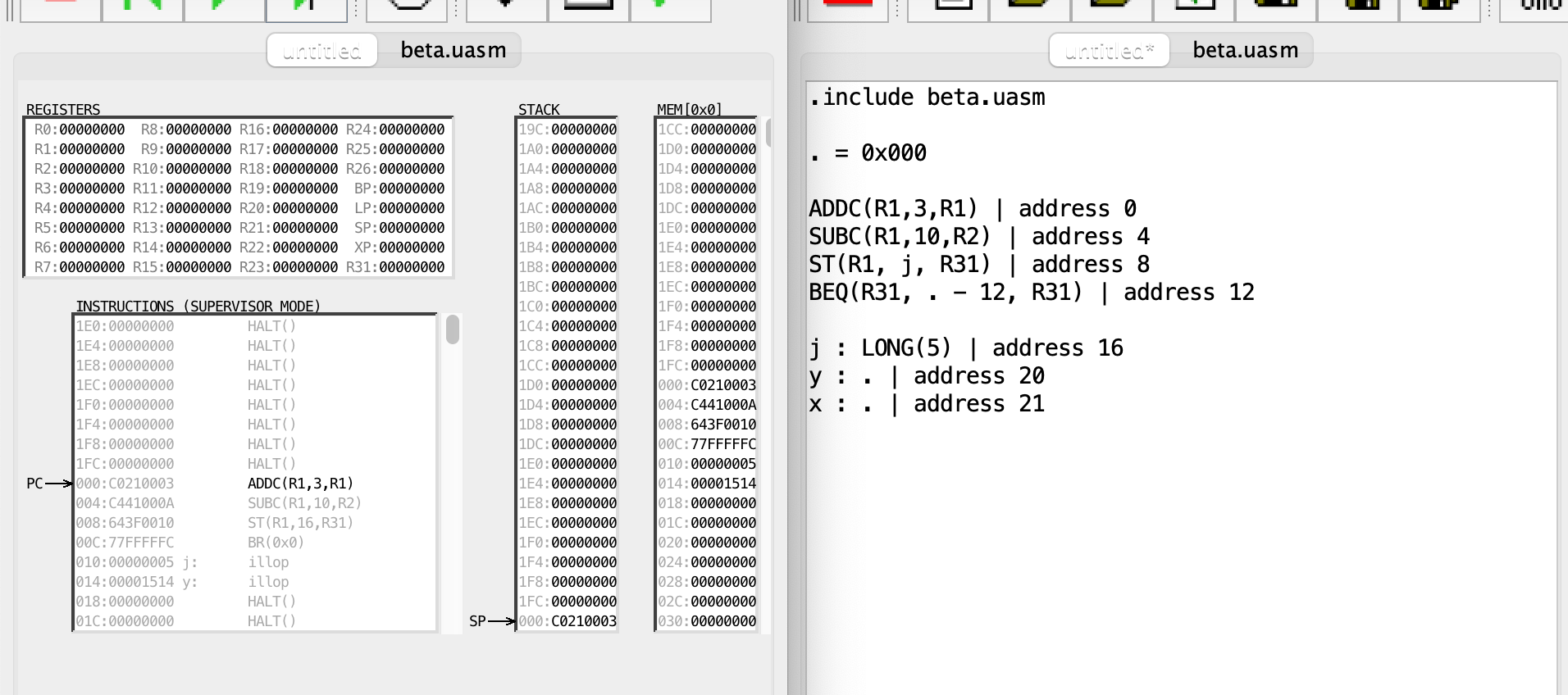Select register R0 value in Registers panel
The height and width of the screenshot is (695, 1568).
click(92, 129)
